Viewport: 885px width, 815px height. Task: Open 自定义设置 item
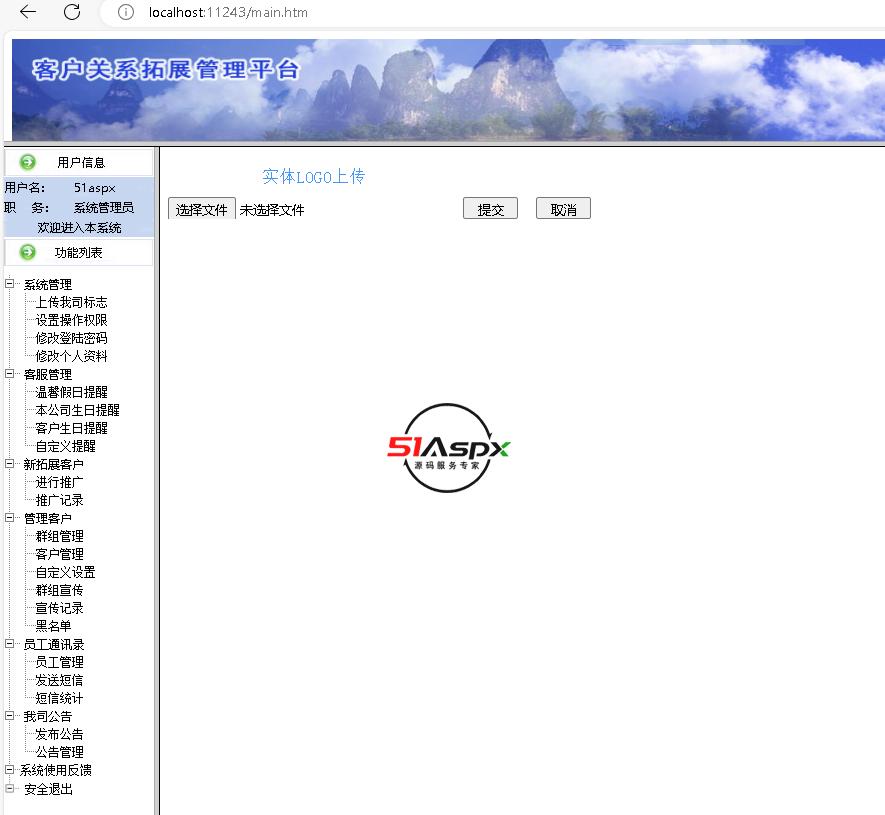pyautogui.click(x=65, y=572)
